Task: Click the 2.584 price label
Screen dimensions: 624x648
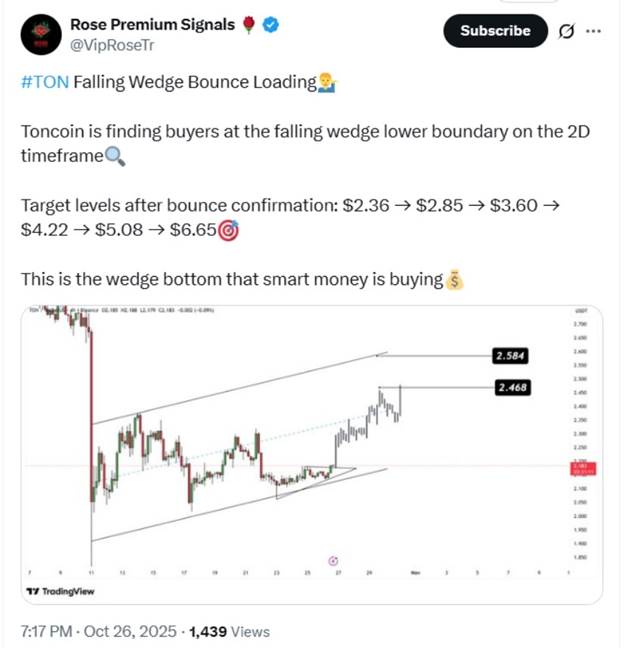Action: pyautogui.click(x=509, y=355)
